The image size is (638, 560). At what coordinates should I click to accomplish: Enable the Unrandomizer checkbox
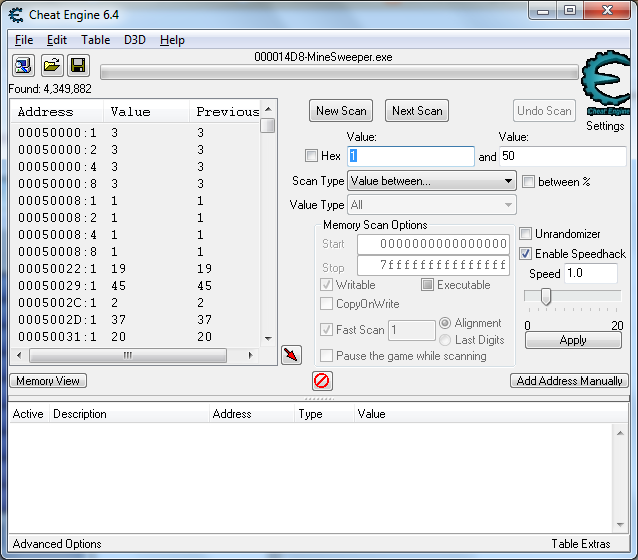tap(525, 234)
